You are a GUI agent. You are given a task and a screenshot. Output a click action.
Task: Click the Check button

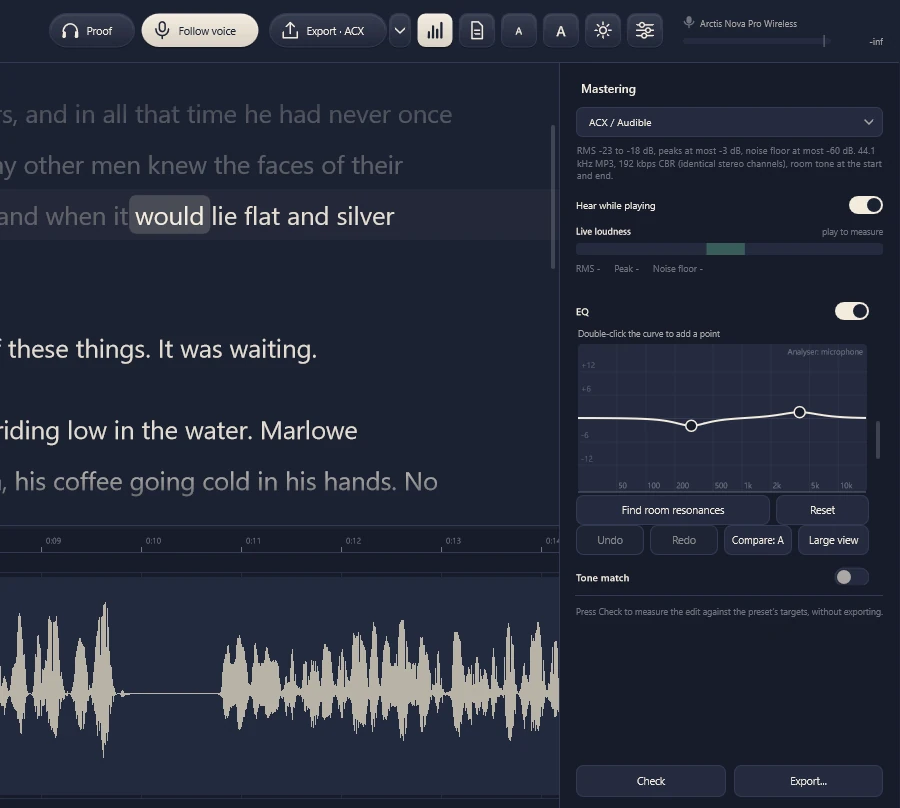[x=650, y=781]
